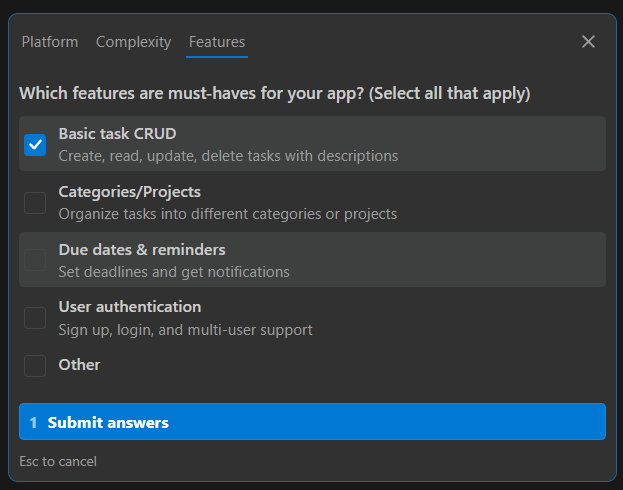Click the Sign up, login description text

coord(185,330)
